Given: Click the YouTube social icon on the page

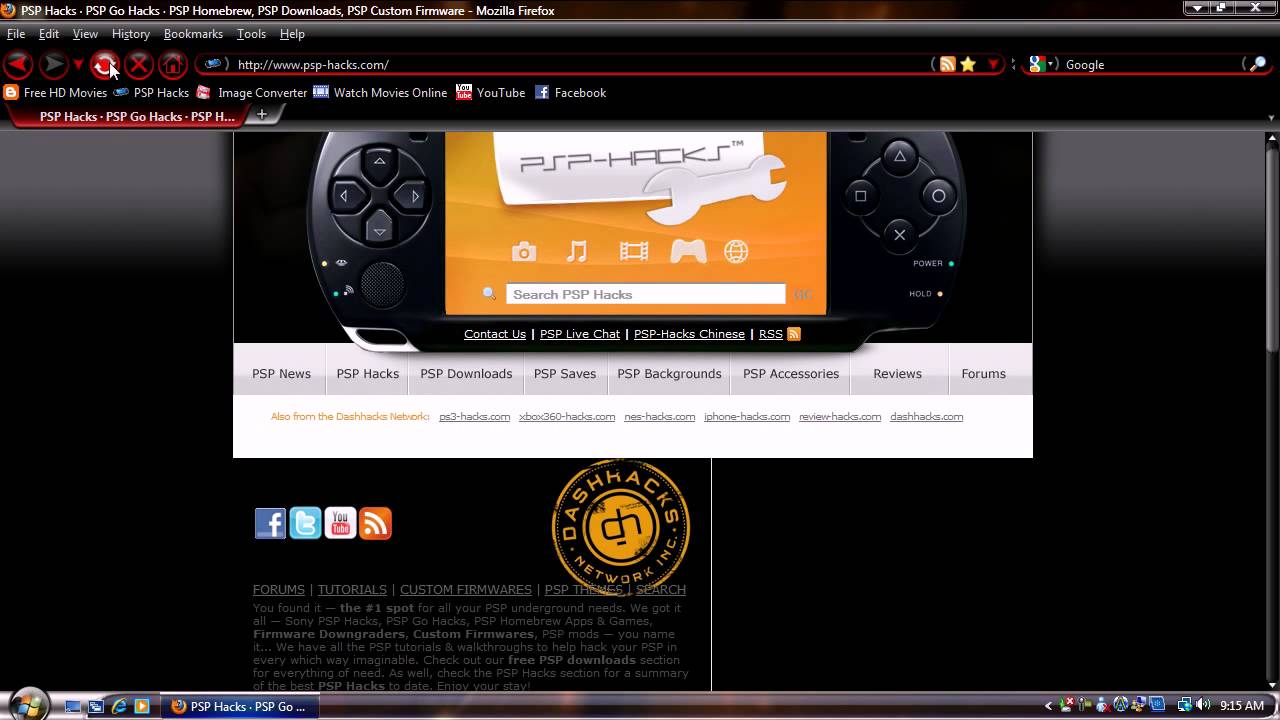Looking at the screenshot, I should coord(340,523).
